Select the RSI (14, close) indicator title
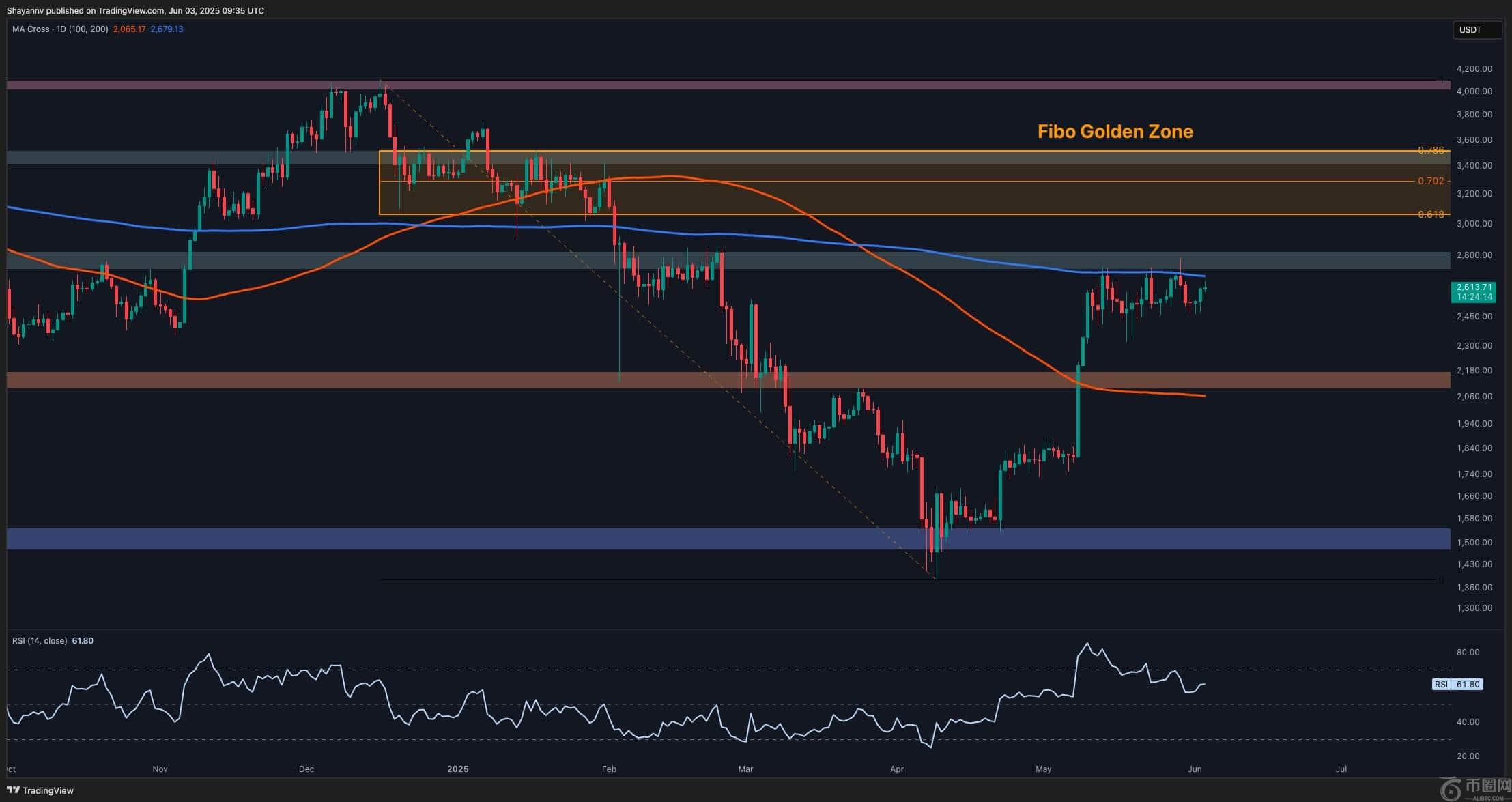Screen dimensions: 1512x802 40,641
